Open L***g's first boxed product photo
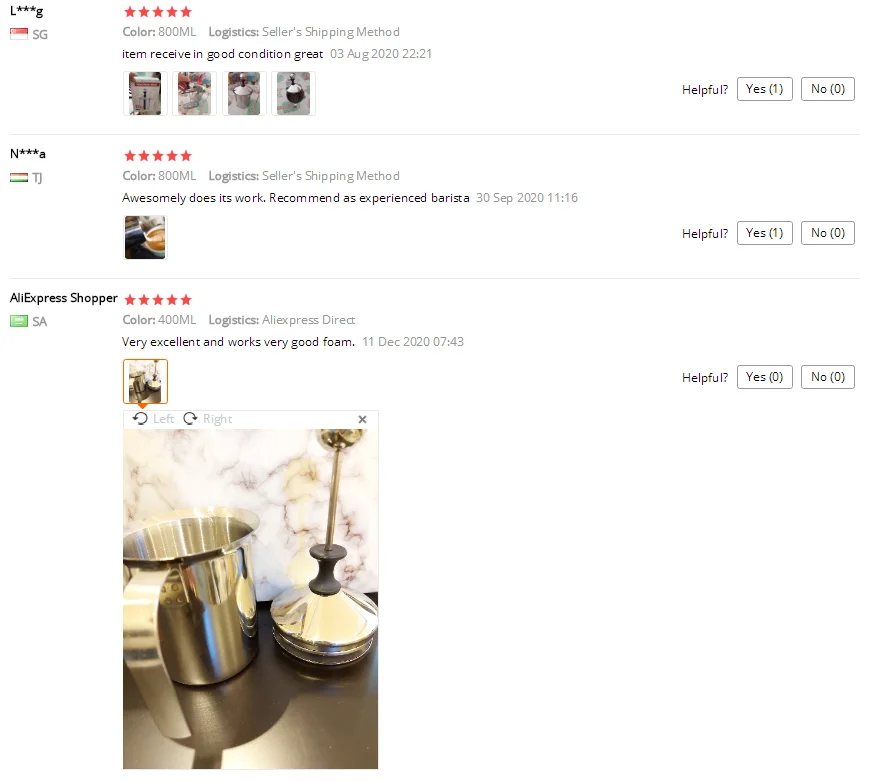870x781 pixels. [x=145, y=93]
